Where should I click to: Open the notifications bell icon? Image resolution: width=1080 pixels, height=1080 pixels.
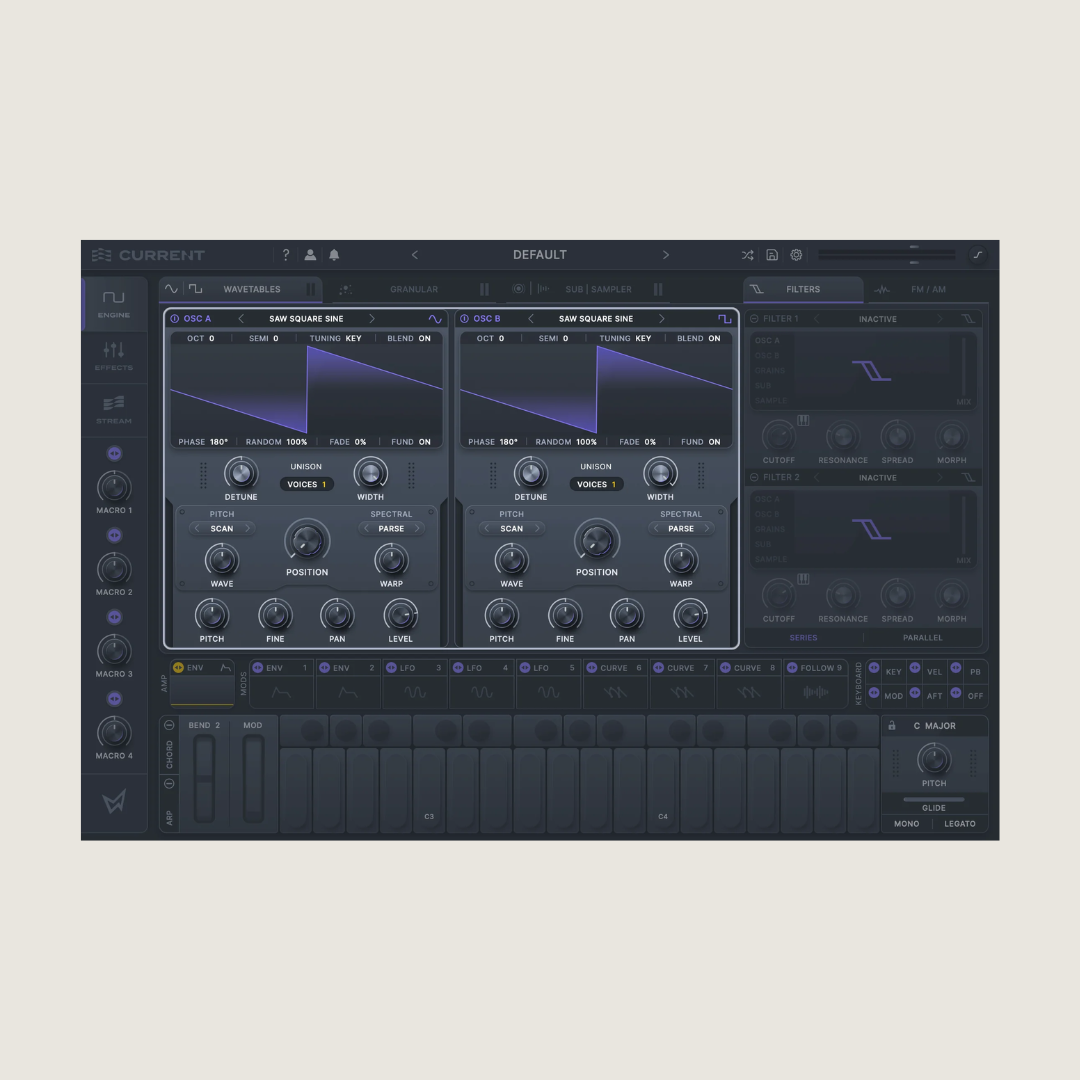coord(334,255)
